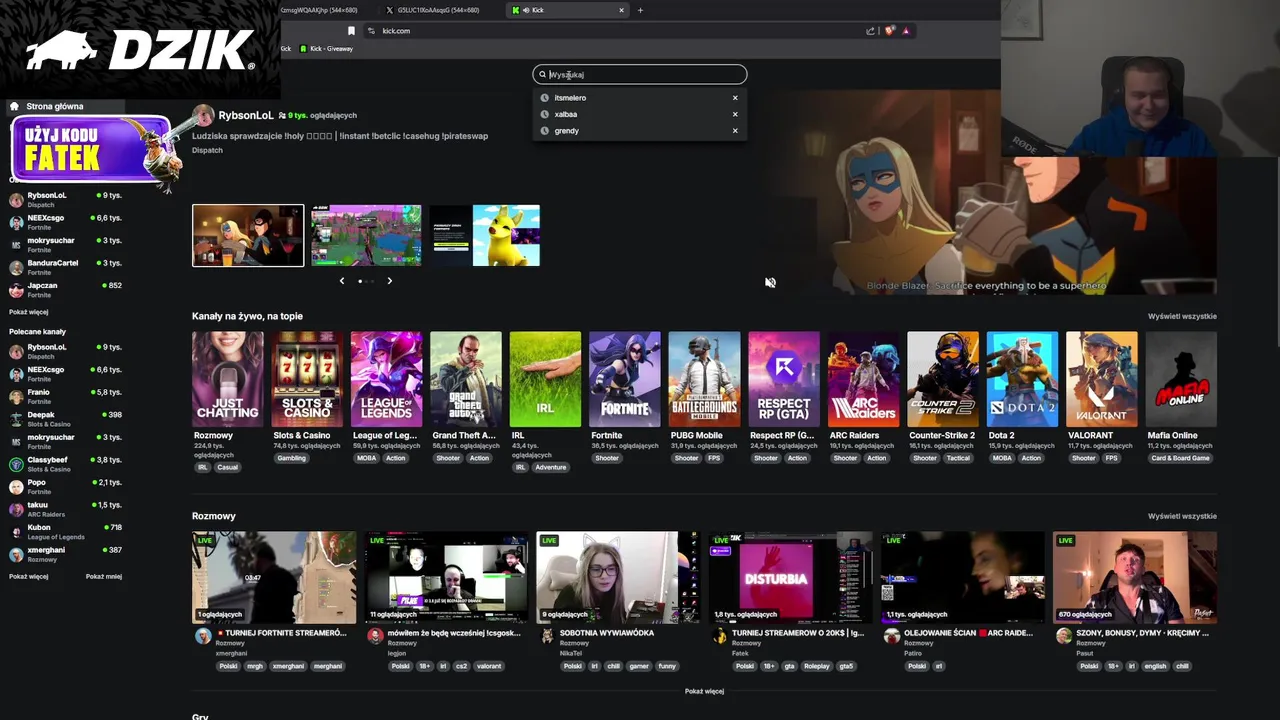Open the VALORANT category tile
Viewport: 1280px width, 720px height.
click(x=1102, y=380)
